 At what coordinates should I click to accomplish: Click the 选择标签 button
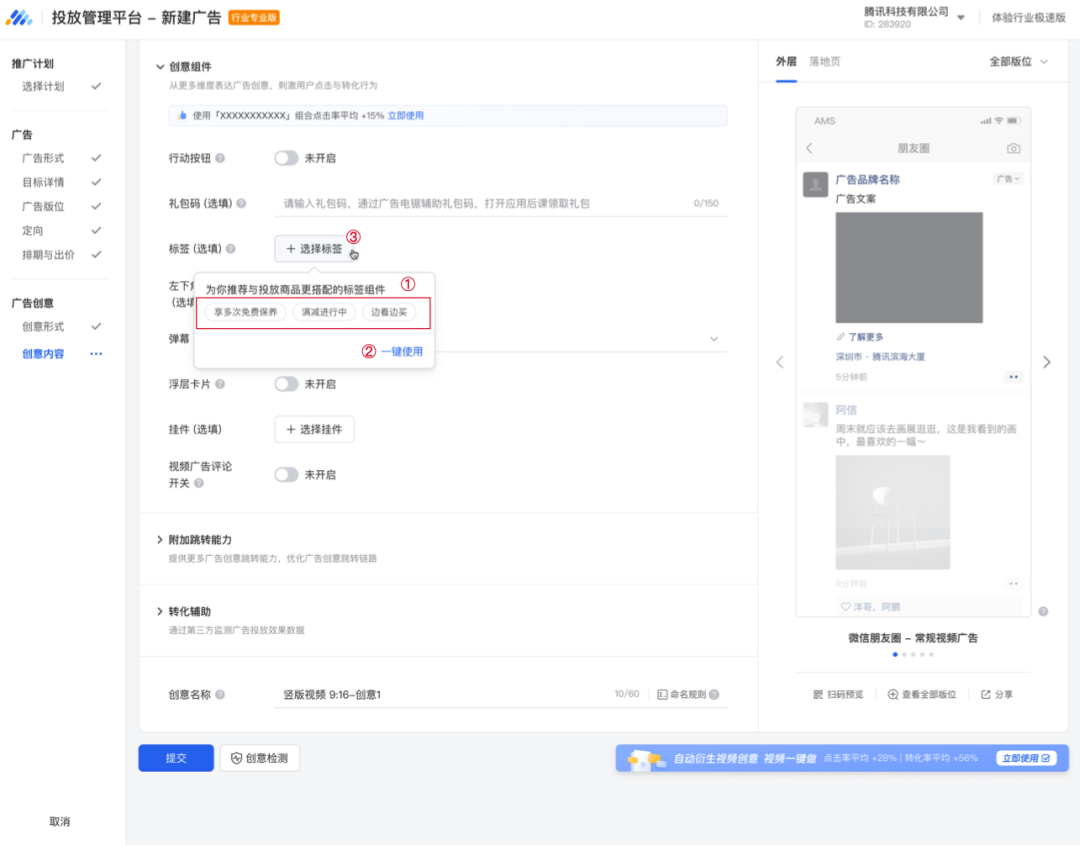coord(314,249)
